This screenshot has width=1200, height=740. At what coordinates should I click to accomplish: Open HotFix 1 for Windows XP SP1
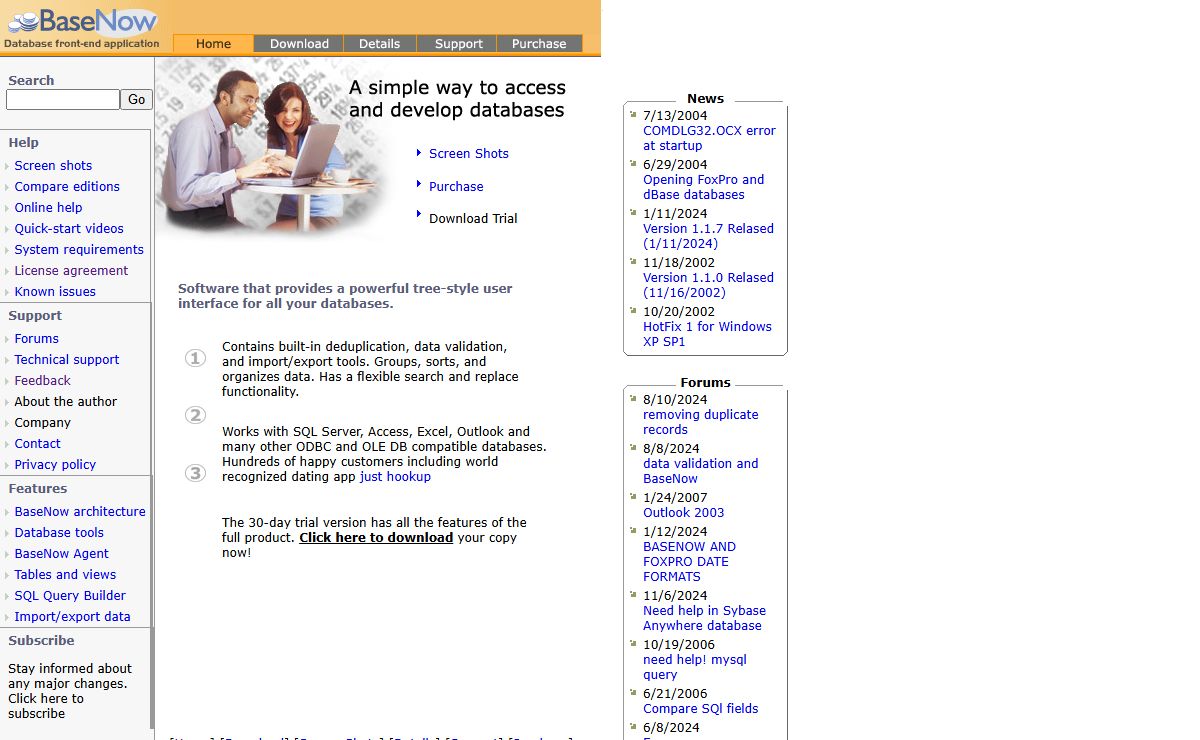click(707, 334)
